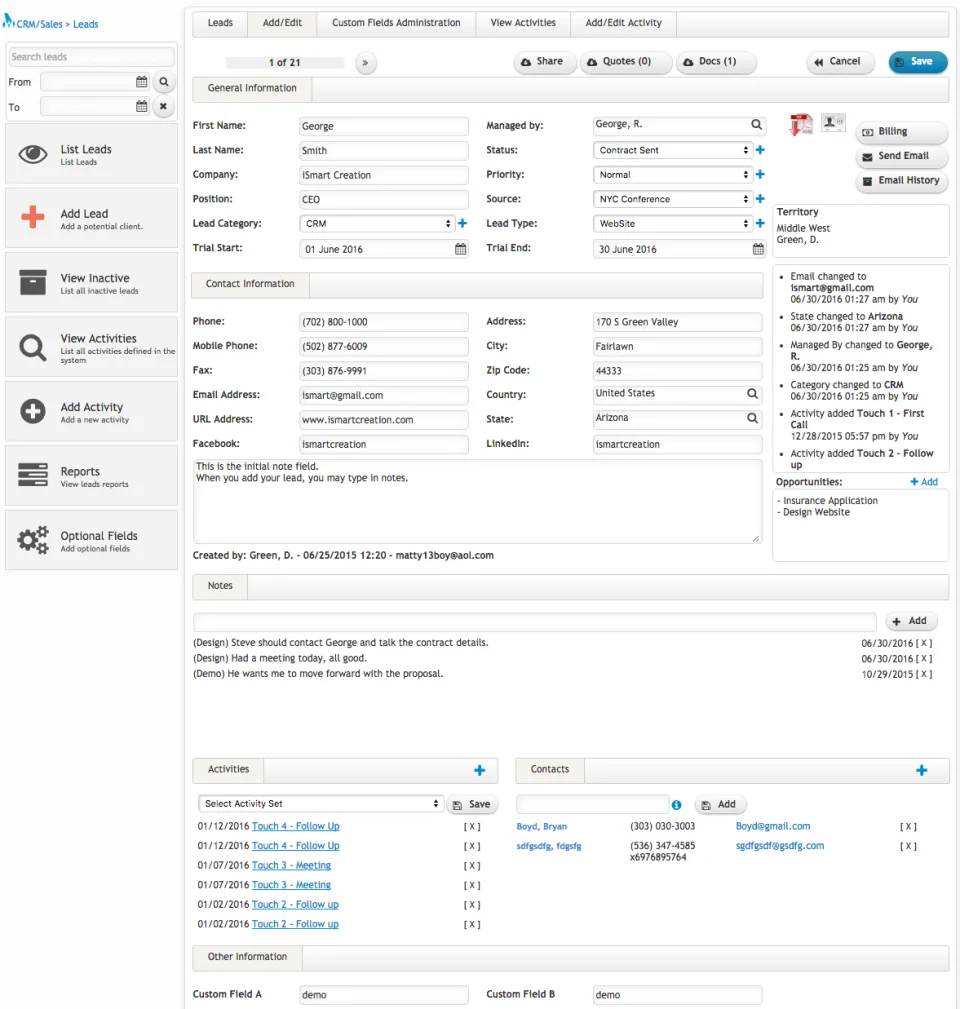Click the red plus Add Lead icon

[x=33, y=218]
